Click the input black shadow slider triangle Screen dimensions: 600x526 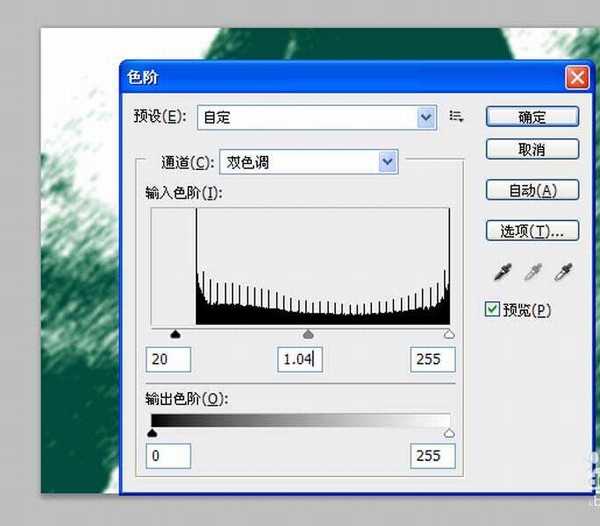(x=176, y=335)
